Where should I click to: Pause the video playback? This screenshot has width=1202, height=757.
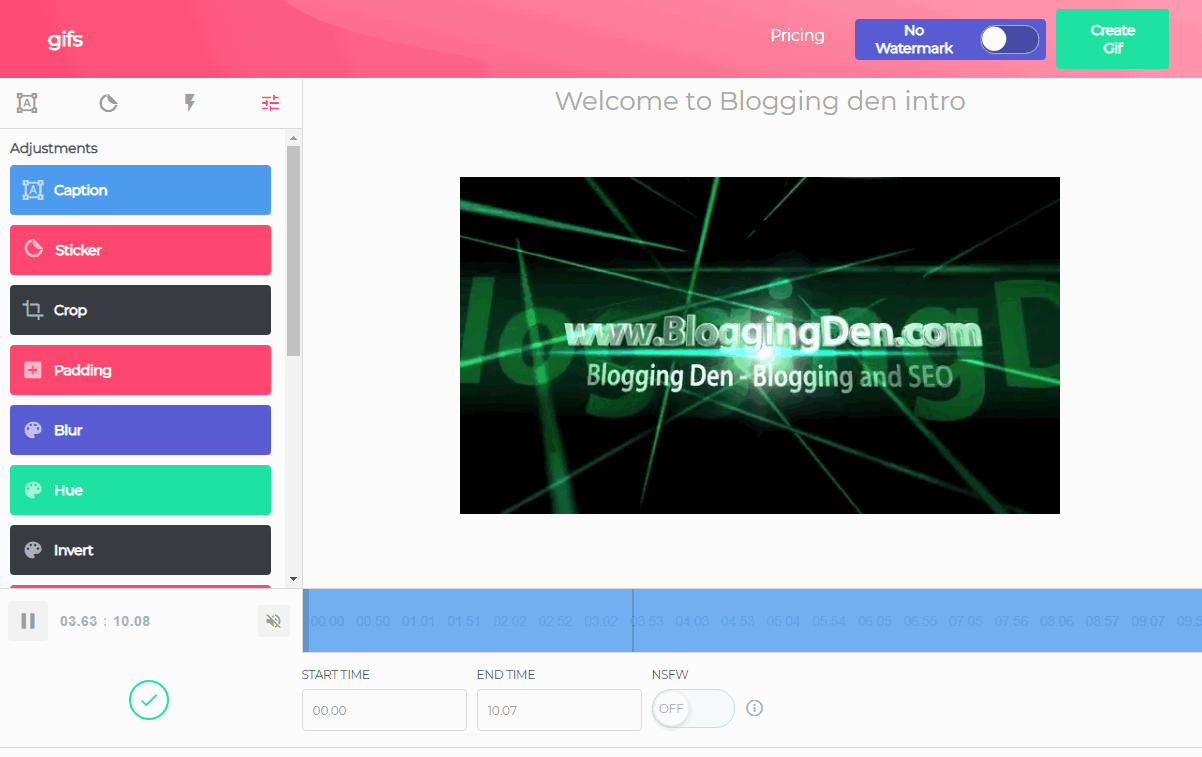click(x=28, y=621)
